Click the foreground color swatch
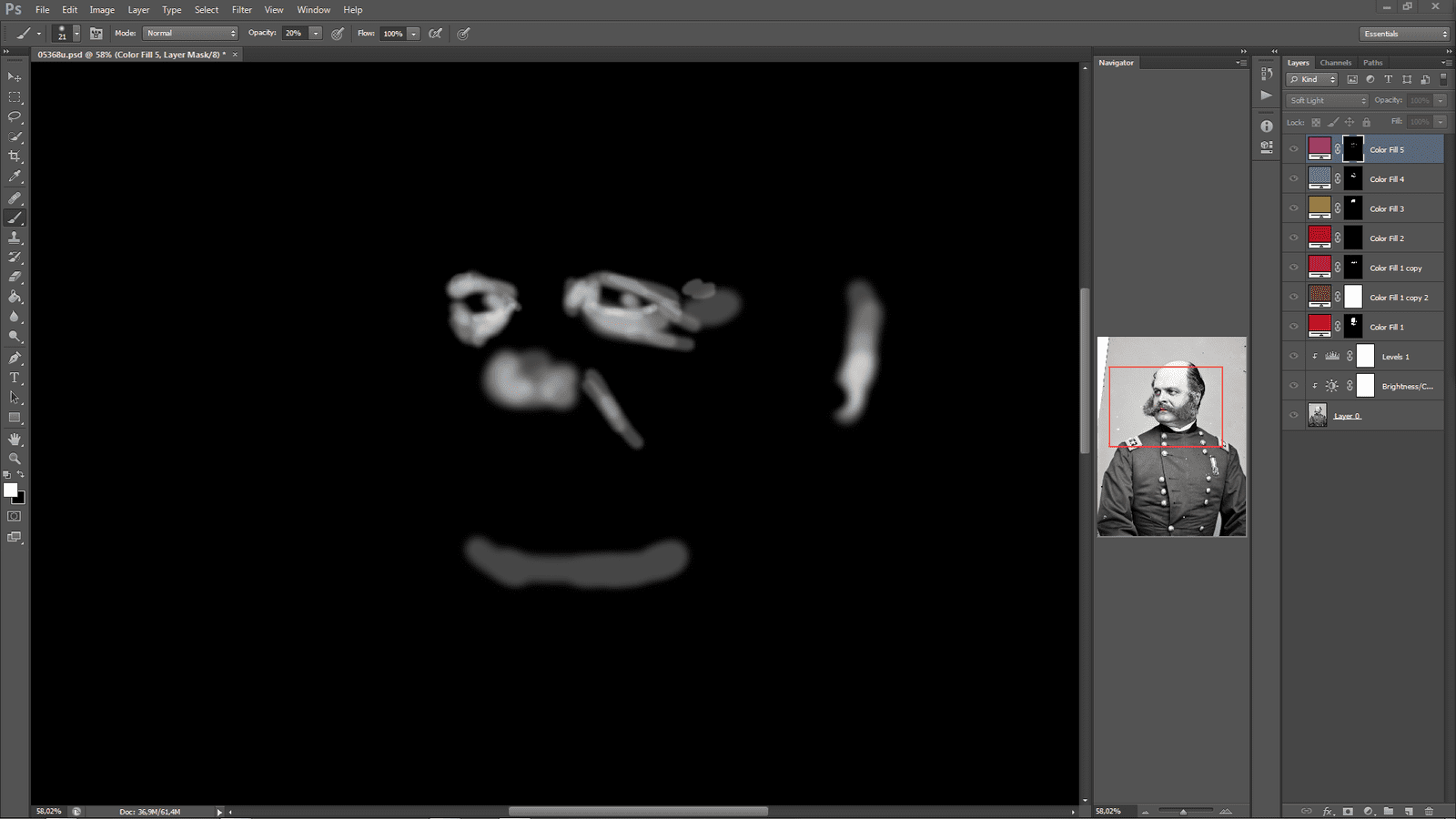 (11, 490)
